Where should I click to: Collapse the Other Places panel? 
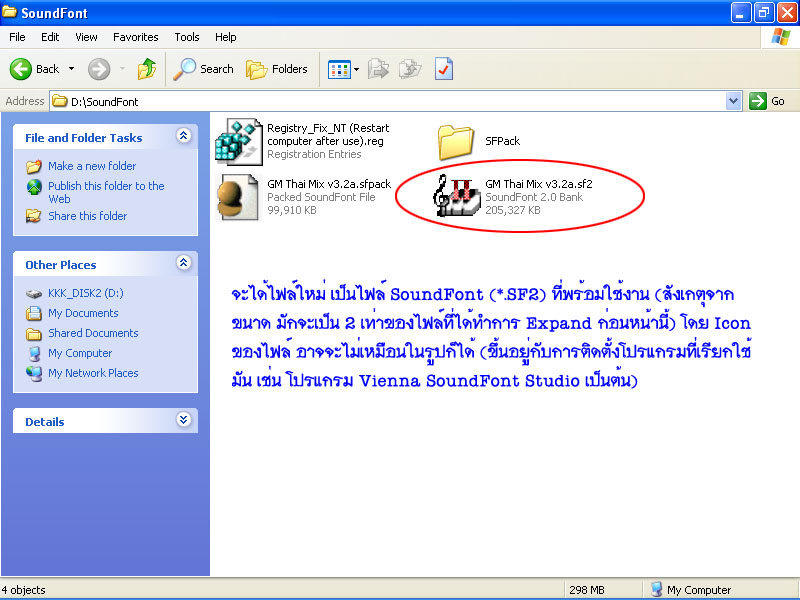tap(183, 263)
